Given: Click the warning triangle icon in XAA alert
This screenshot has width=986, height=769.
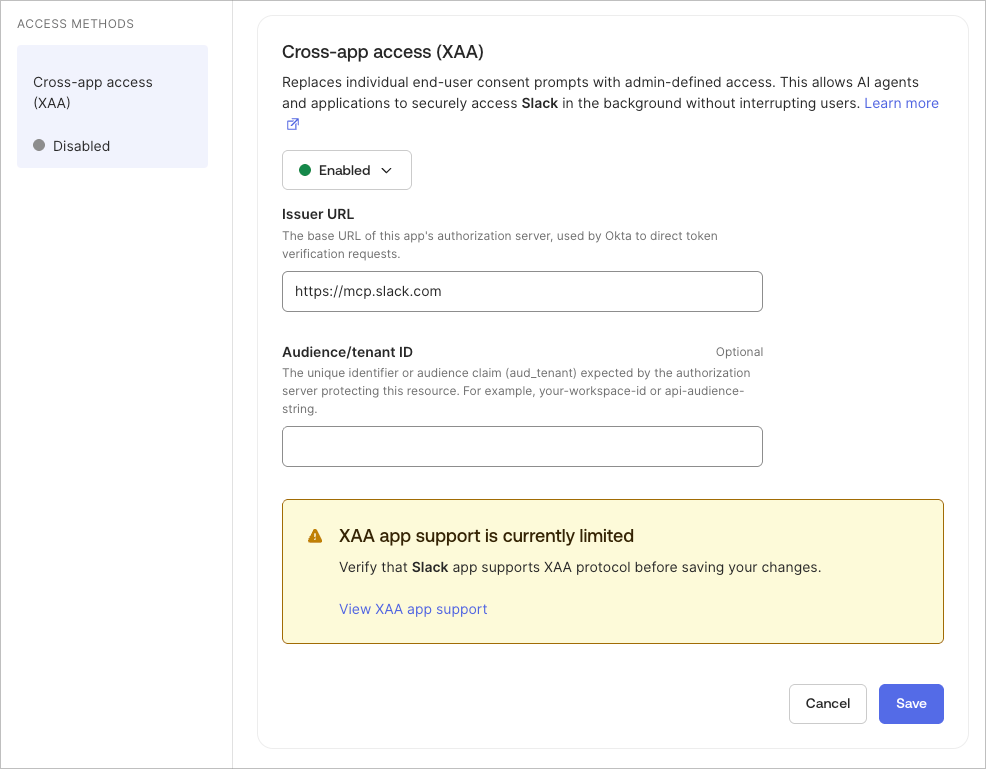Looking at the screenshot, I should (x=315, y=536).
